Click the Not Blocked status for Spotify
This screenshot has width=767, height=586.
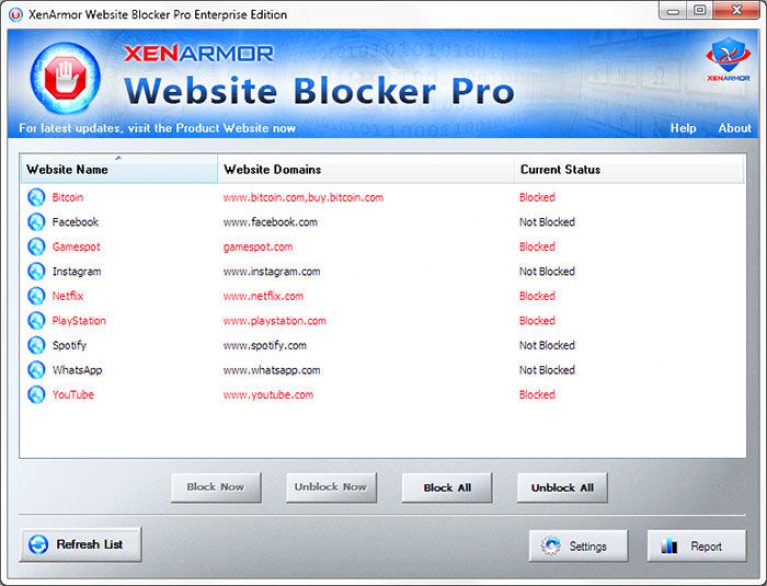point(547,345)
